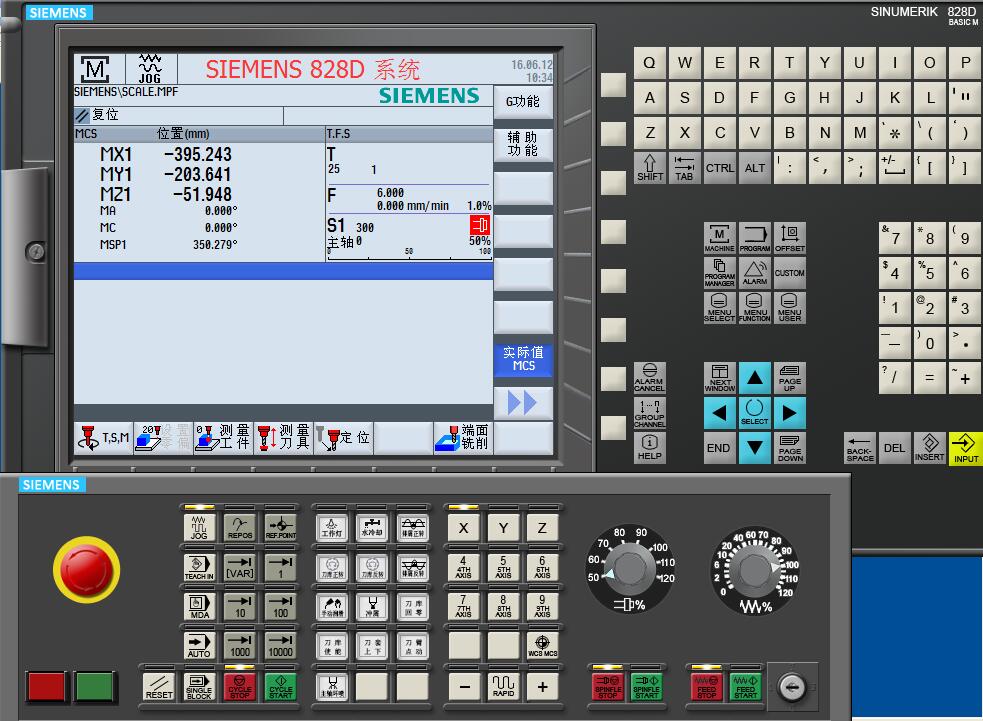Stop spindle with SPINDLE STOP key
Image resolution: width=983 pixels, height=721 pixels.
coord(607,687)
